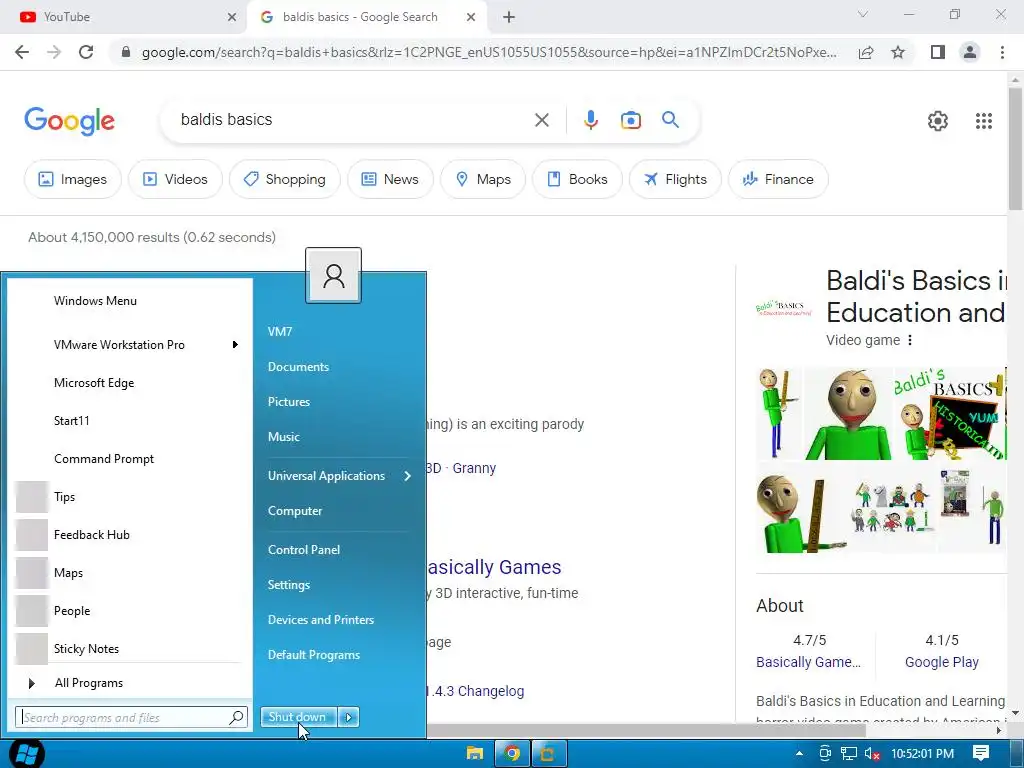
Task: Reload the current Google page
Action: (x=86, y=52)
